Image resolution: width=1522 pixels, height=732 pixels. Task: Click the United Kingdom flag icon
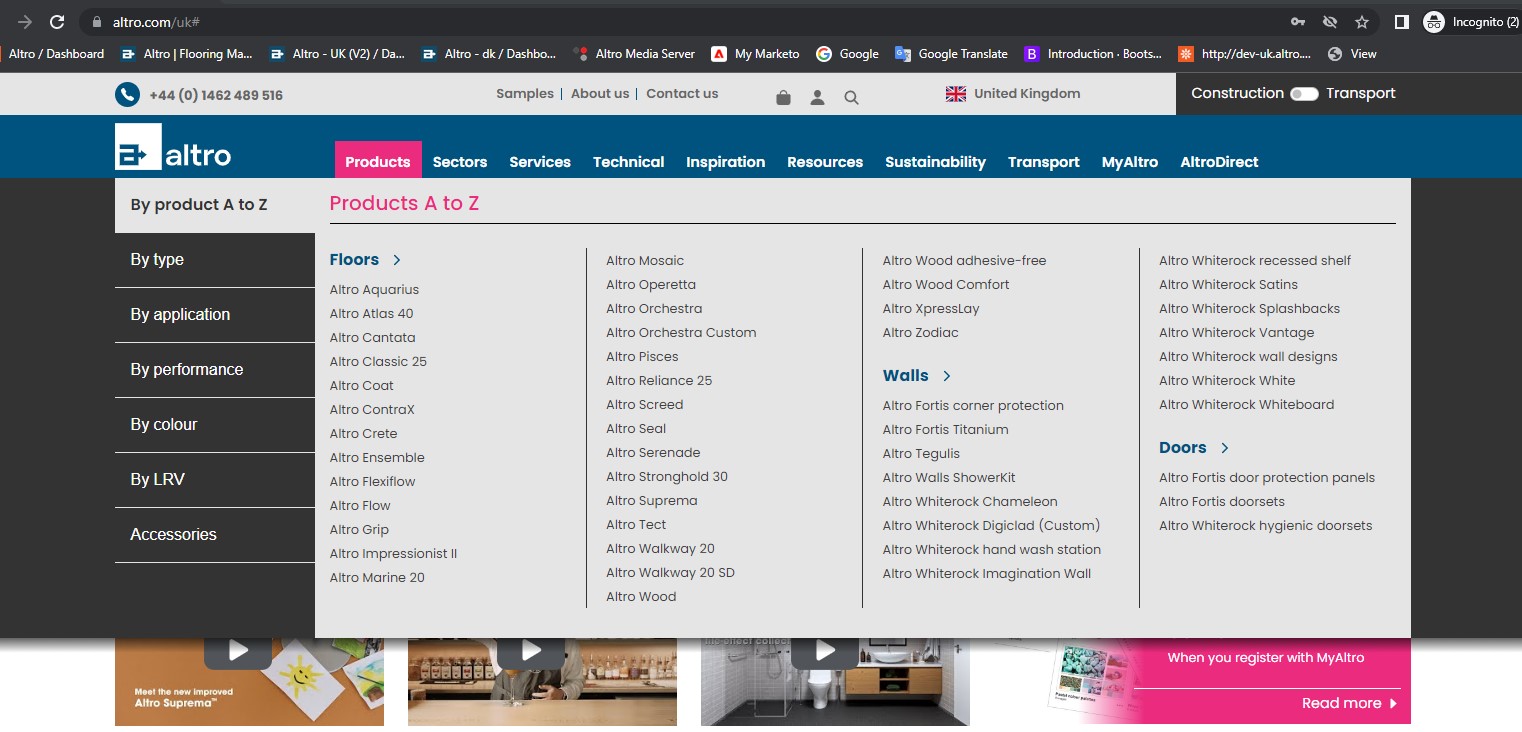(x=953, y=93)
